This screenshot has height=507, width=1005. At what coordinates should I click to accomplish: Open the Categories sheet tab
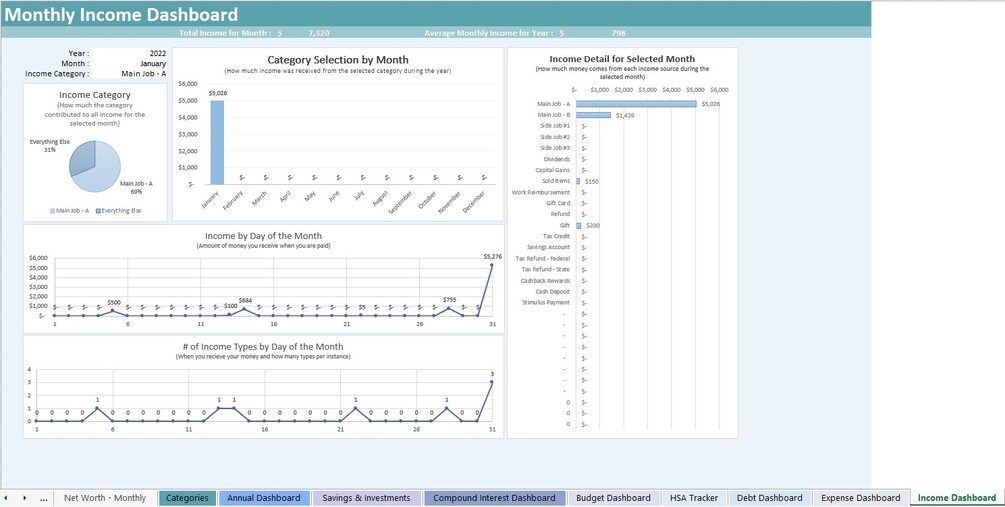click(187, 498)
